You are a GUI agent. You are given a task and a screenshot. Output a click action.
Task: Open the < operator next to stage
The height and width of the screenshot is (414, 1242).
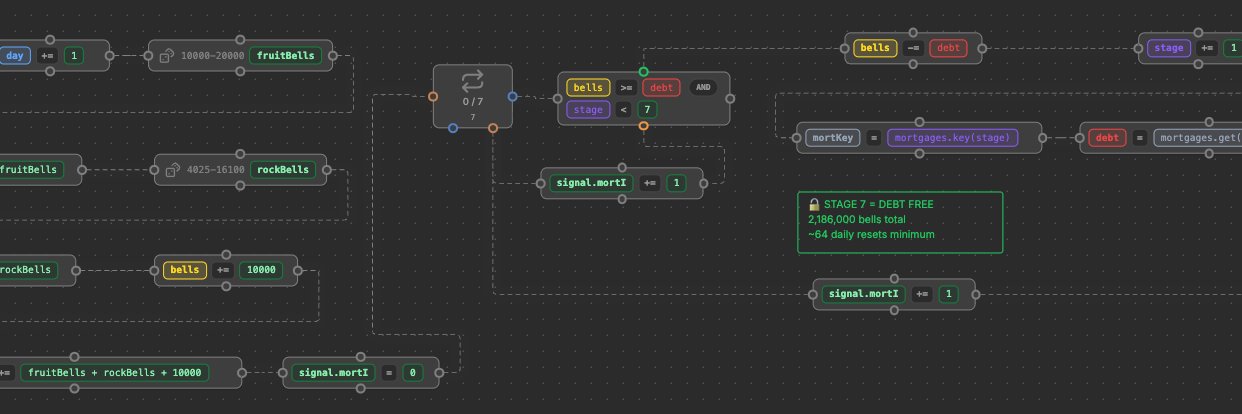(x=624, y=110)
